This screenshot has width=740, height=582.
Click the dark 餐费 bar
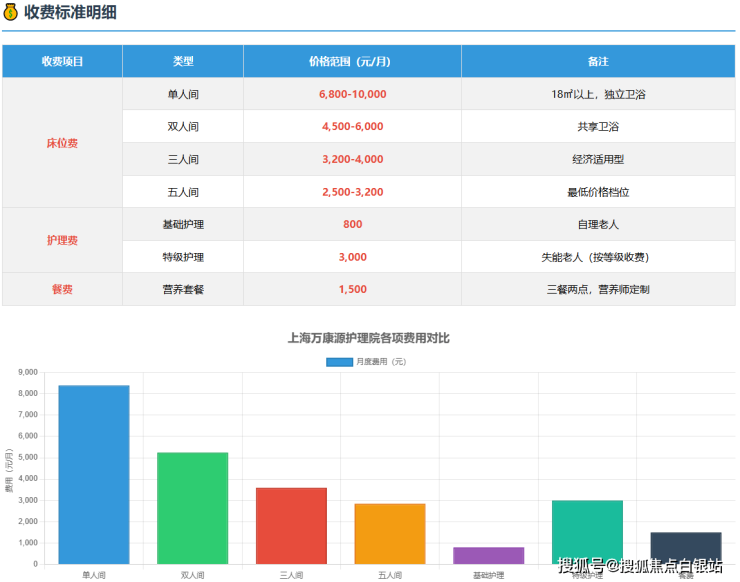tap(685, 547)
